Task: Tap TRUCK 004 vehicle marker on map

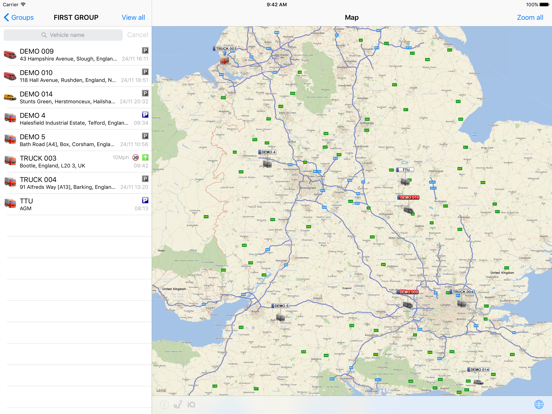Action: point(462,303)
